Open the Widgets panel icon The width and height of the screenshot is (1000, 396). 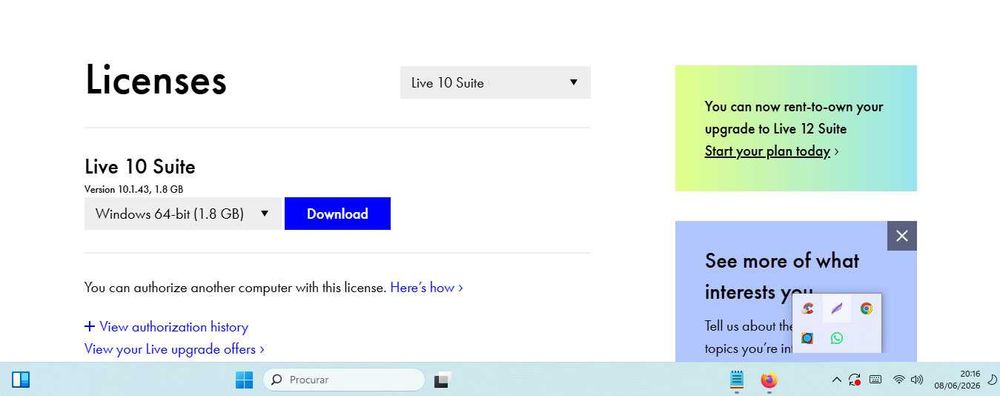[20, 380]
